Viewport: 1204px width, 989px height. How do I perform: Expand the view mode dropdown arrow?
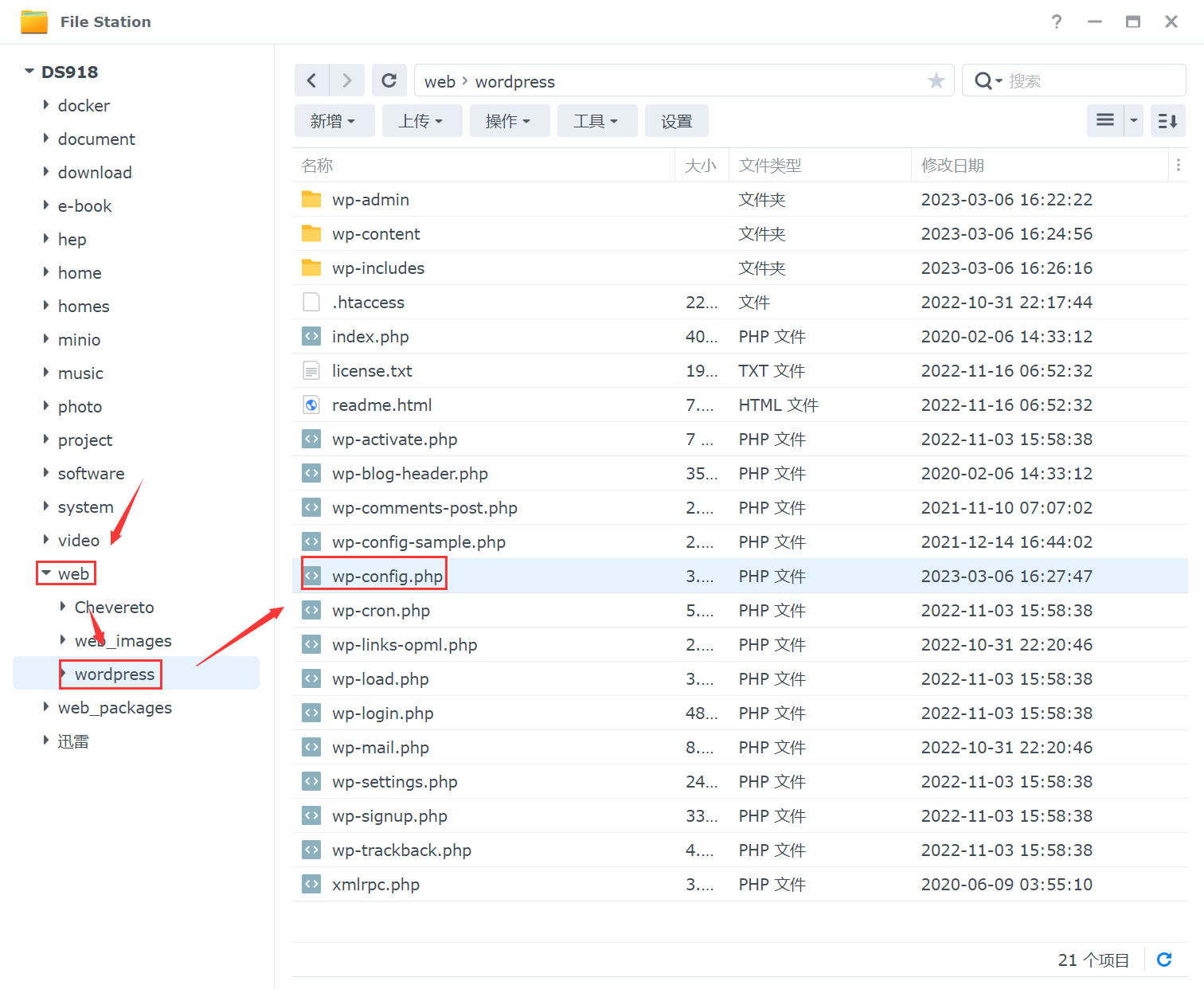tap(1134, 121)
